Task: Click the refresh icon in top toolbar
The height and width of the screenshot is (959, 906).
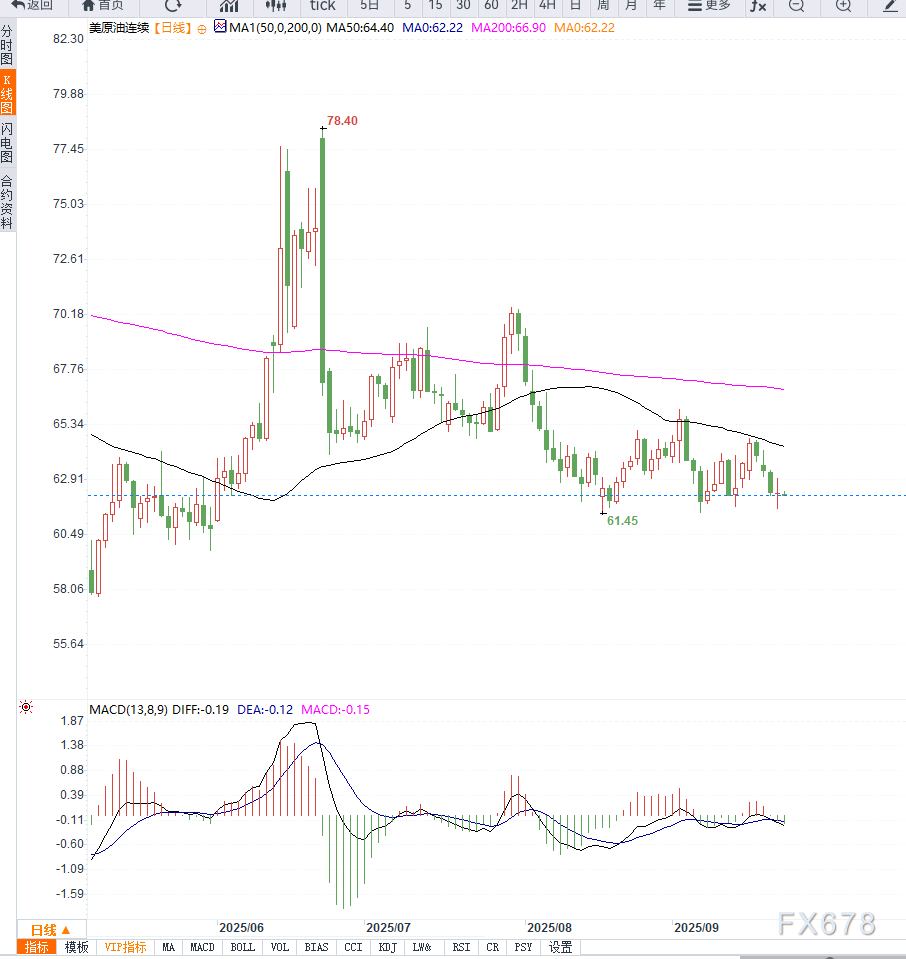Action: [173, 5]
